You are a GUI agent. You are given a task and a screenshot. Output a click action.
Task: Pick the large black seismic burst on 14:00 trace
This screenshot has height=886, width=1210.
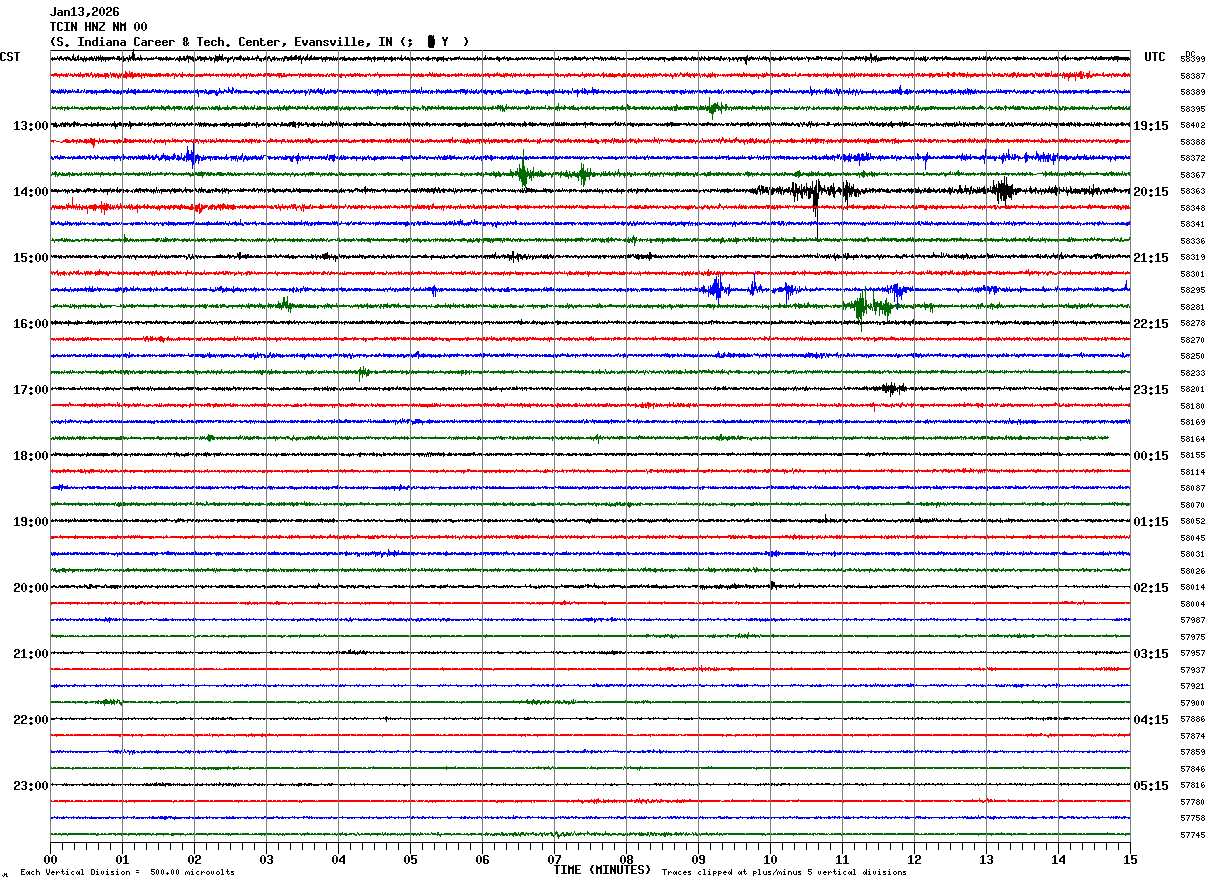pos(817,192)
